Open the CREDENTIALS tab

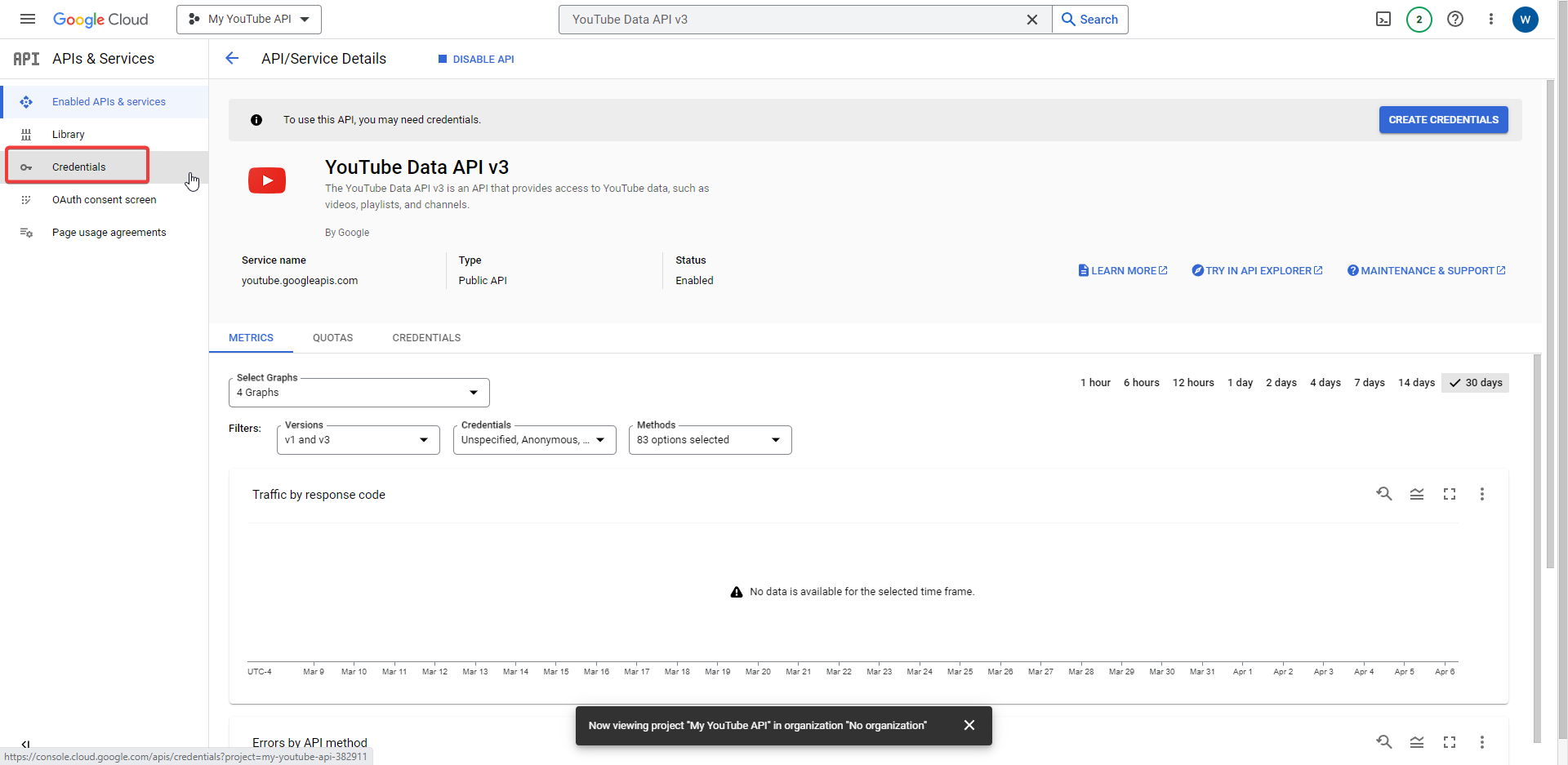[425, 337]
